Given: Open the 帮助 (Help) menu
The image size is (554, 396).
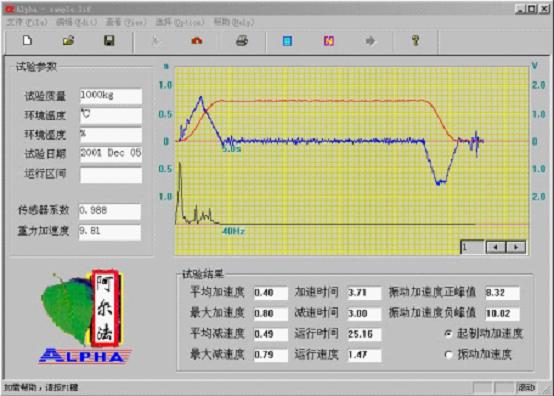Looking at the screenshot, I should click(x=234, y=22).
